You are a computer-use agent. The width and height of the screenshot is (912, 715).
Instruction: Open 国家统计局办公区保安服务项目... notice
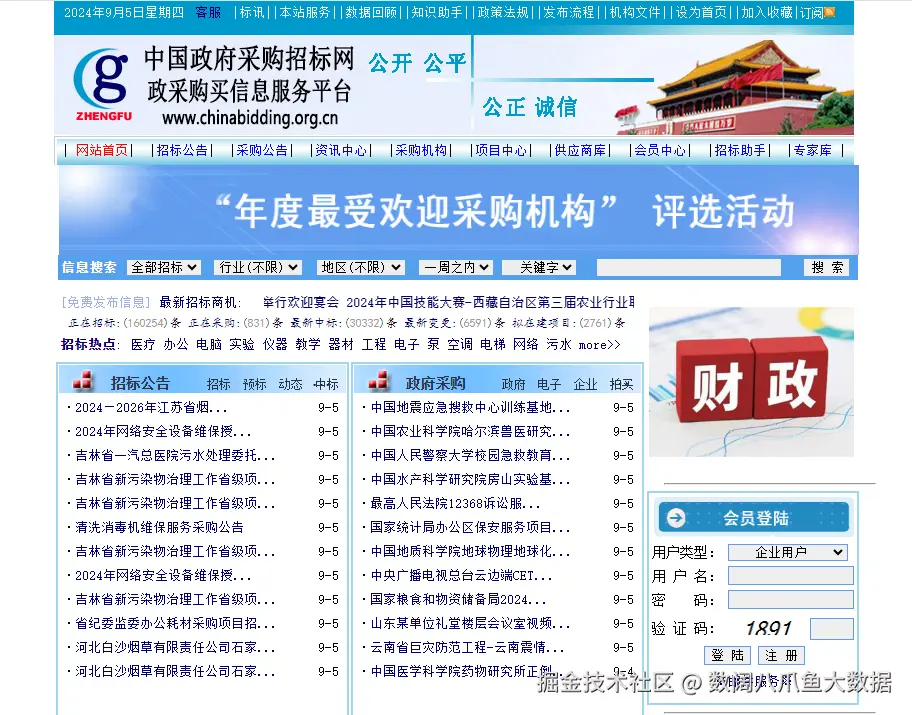point(470,527)
